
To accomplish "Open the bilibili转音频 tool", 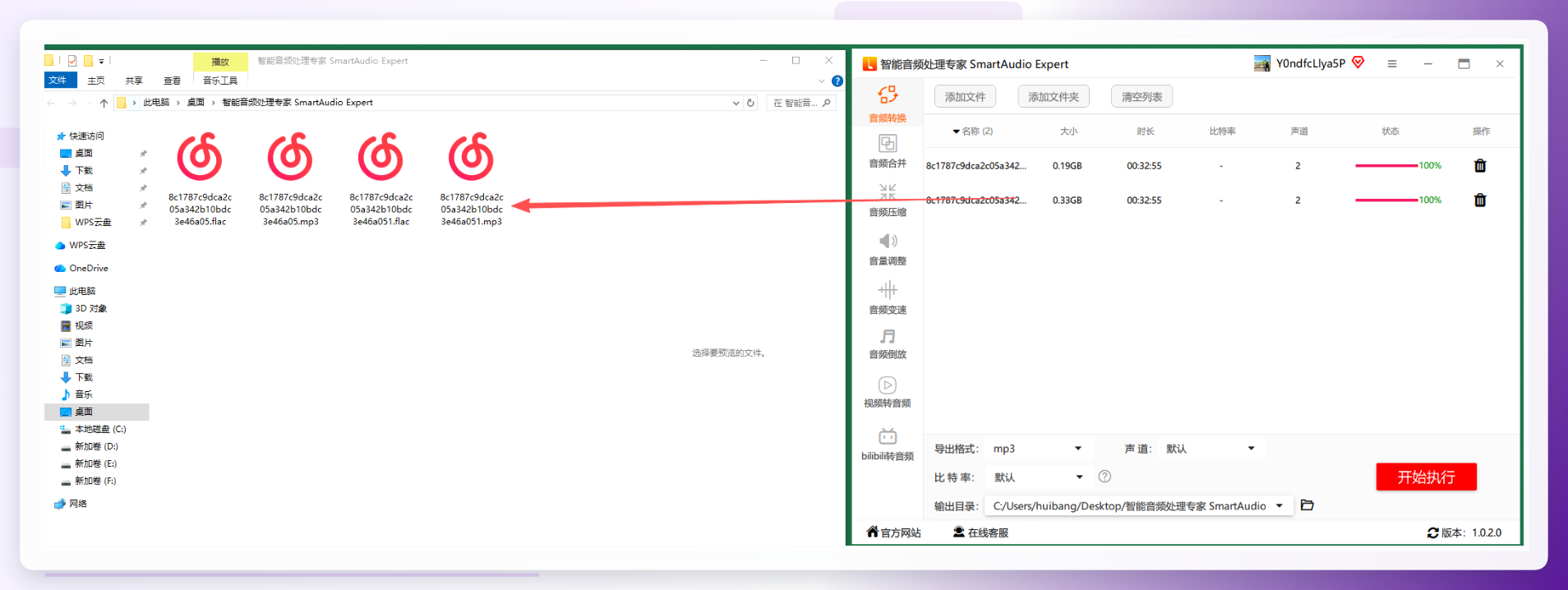I will coord(888,445).
